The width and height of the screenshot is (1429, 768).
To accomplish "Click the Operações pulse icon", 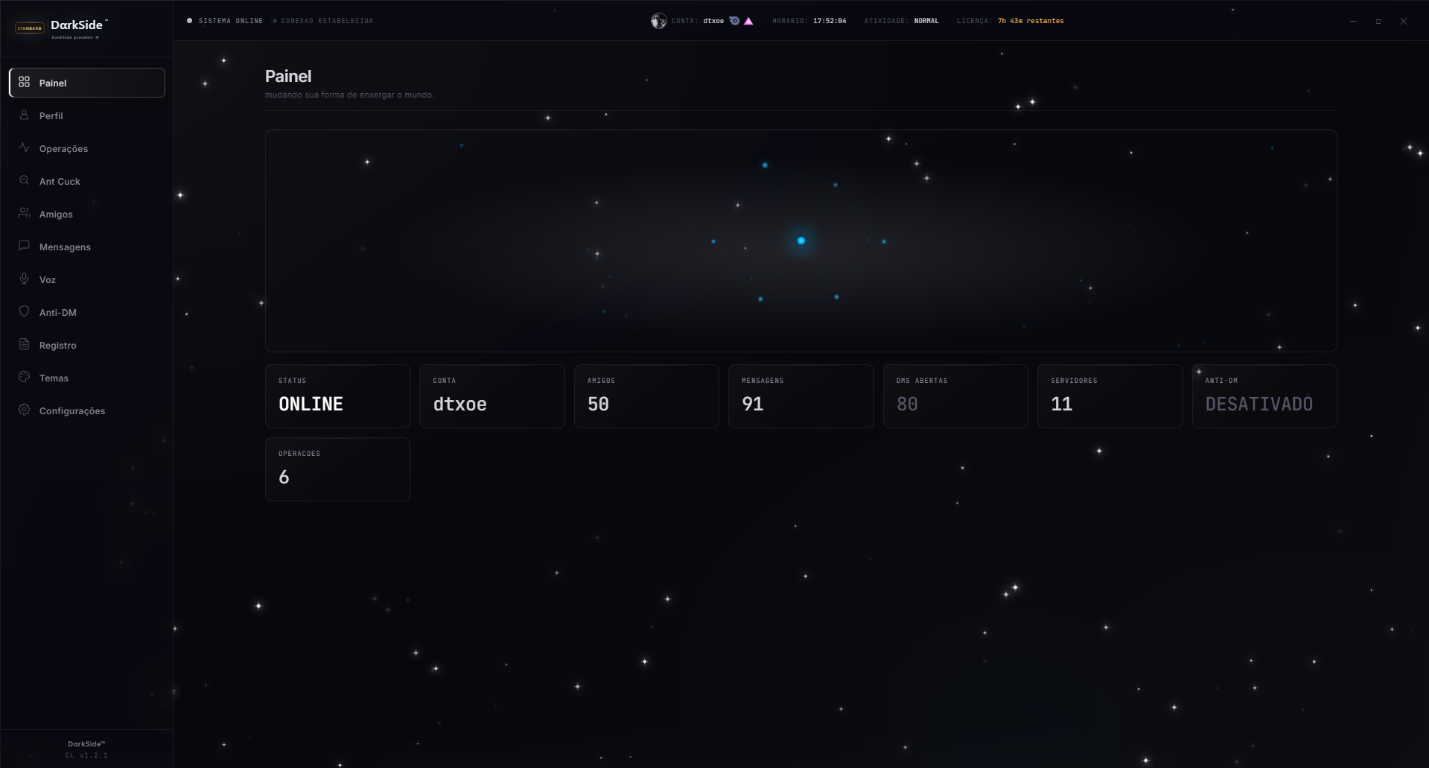I will pos(24,148).
